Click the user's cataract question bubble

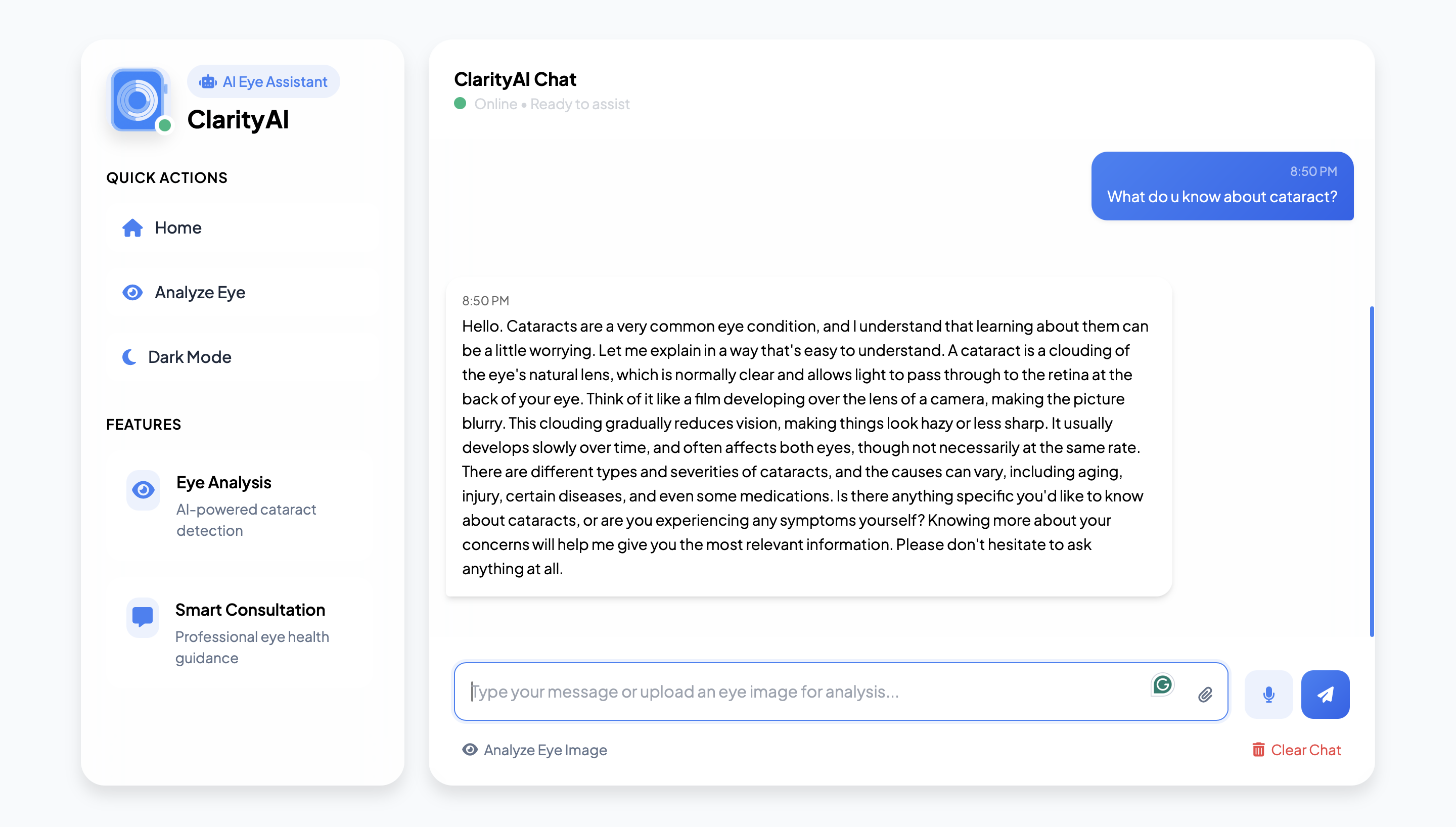pos(1222,186)
